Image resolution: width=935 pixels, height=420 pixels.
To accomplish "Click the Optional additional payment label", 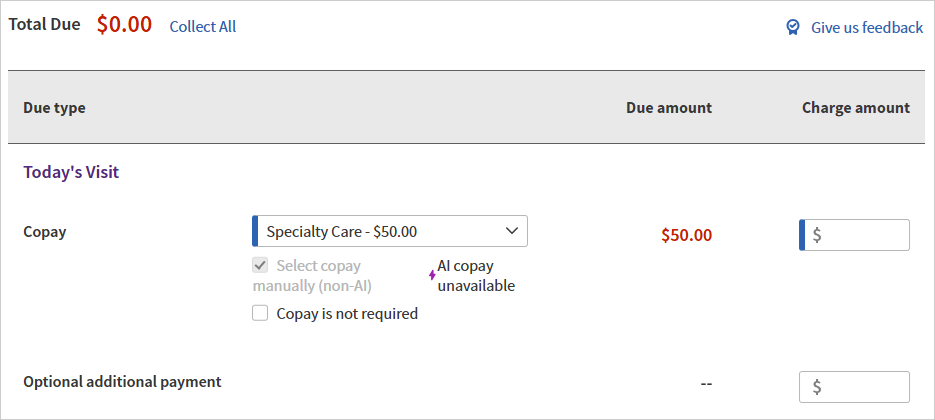I will (x=122, y=381).
